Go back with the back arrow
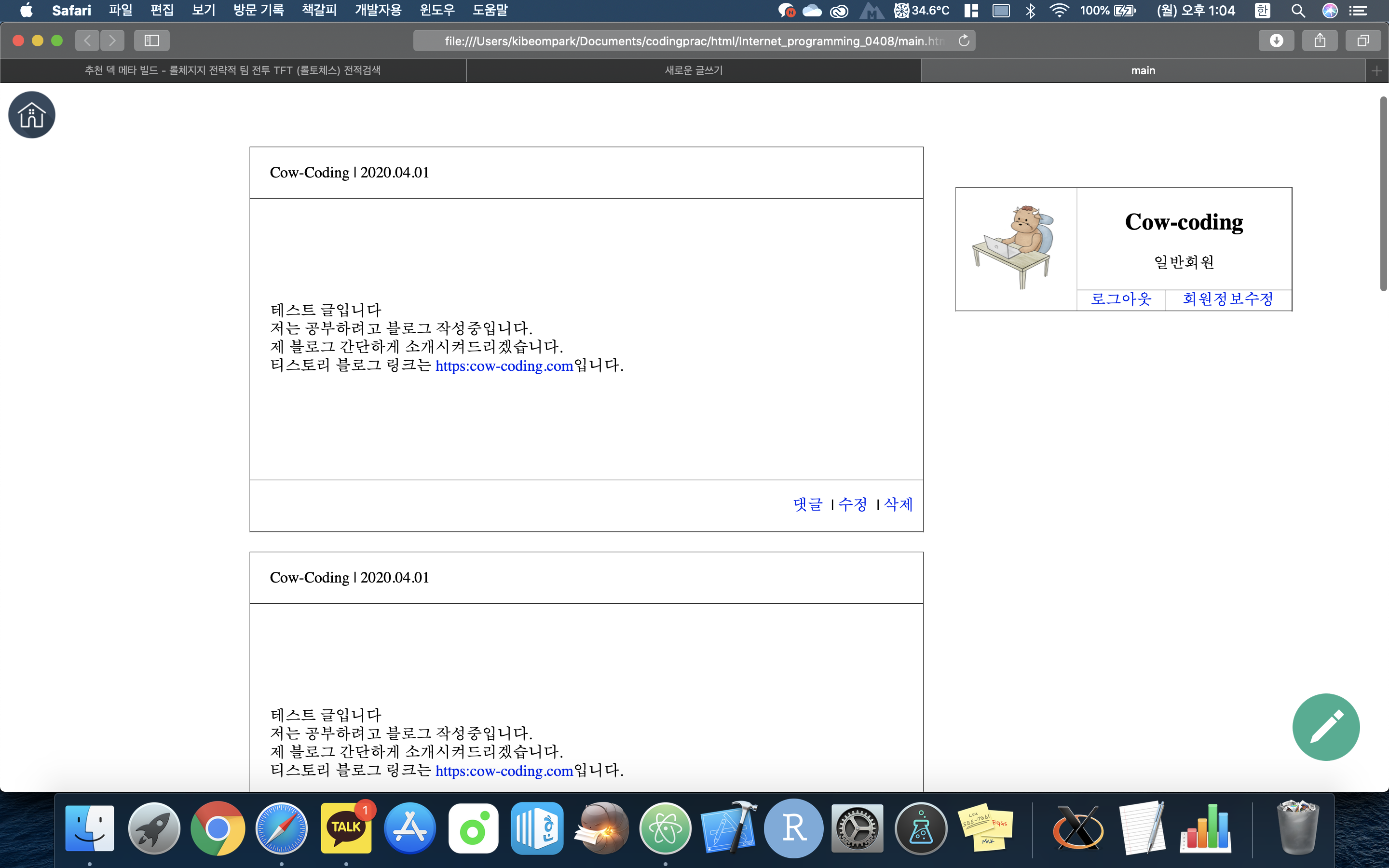The image size is (1389, 868). pos(87,40)
